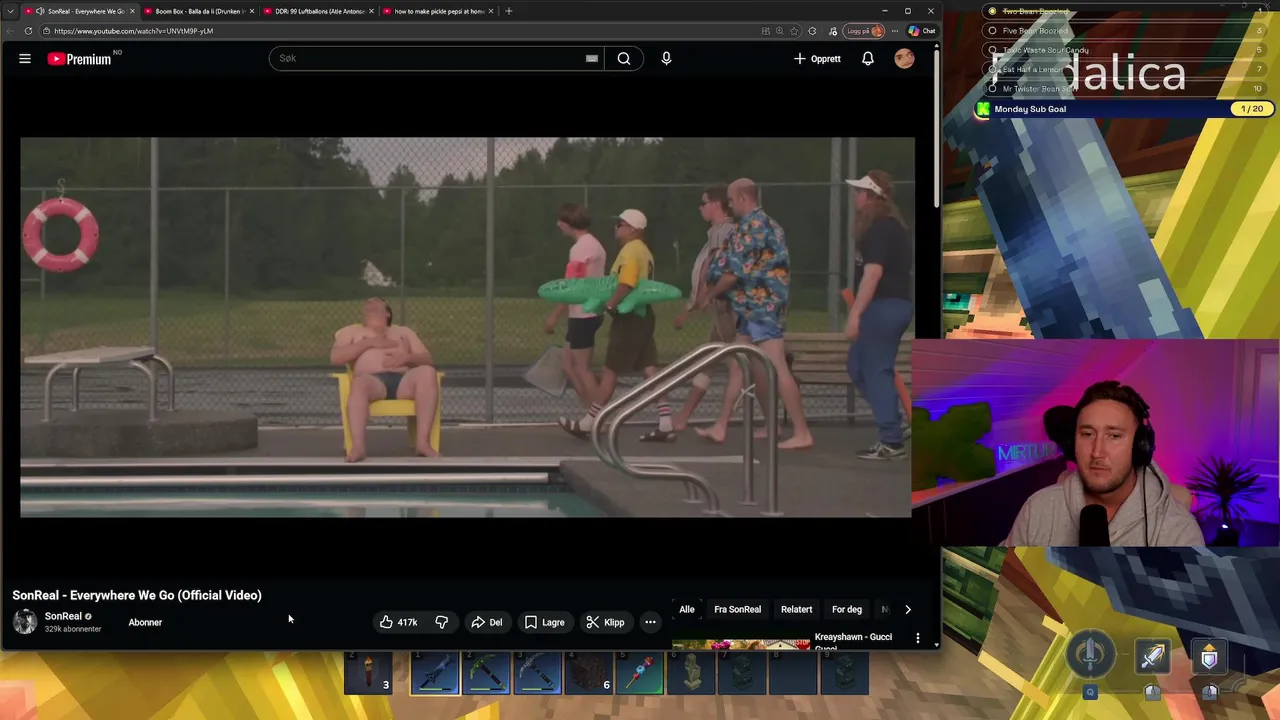This screenshot has width=1280, height=720.
Task: Open menu for Kreayshawn Gucci video suggestion
Action: [x=918, y=638]
